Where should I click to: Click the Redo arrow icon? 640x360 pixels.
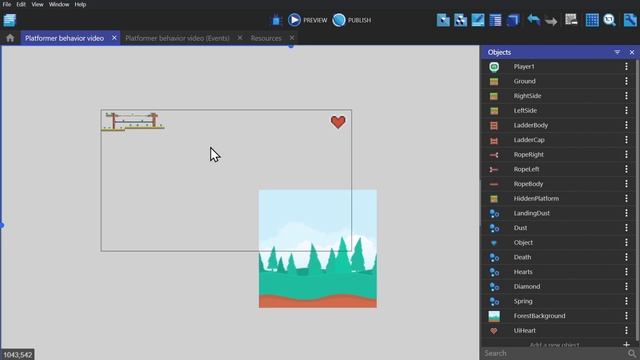(551, 20)
